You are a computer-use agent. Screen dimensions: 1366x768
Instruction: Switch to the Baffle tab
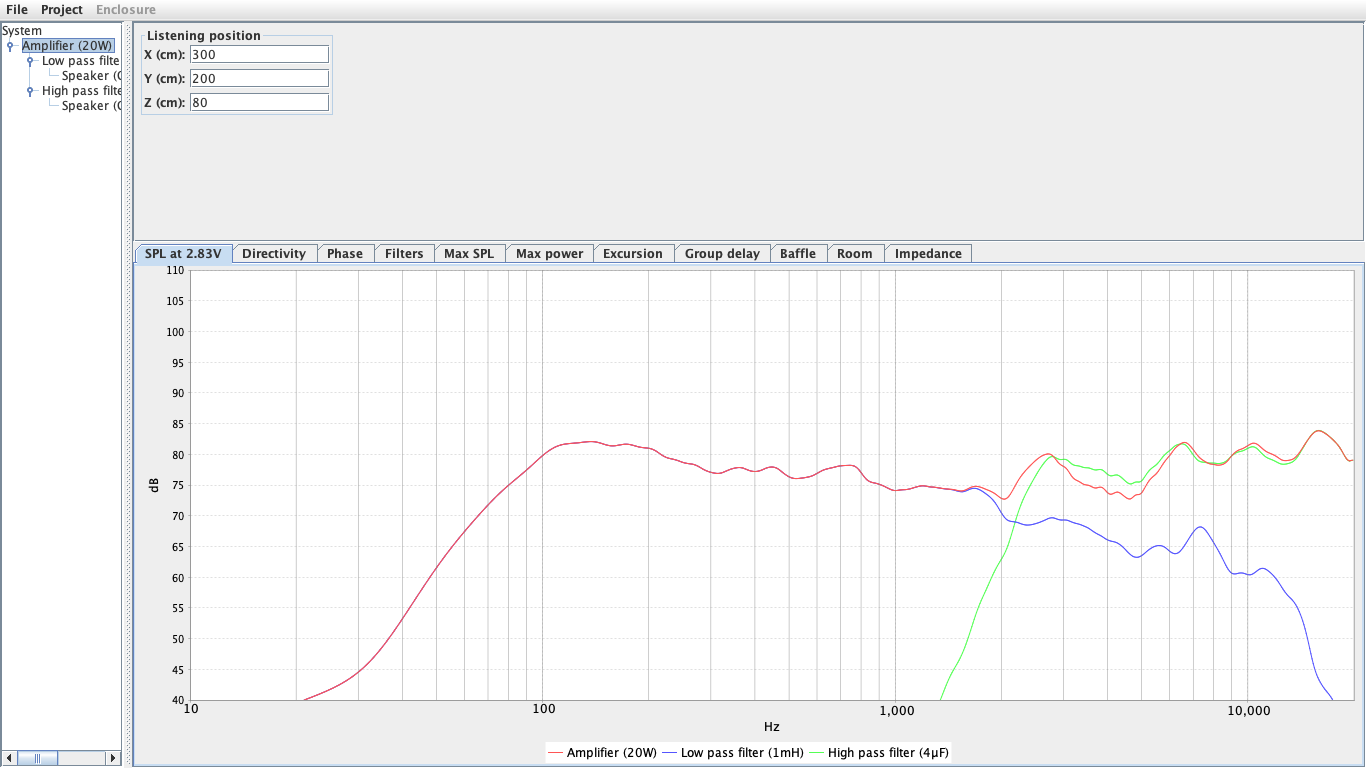tap(798, 253)
